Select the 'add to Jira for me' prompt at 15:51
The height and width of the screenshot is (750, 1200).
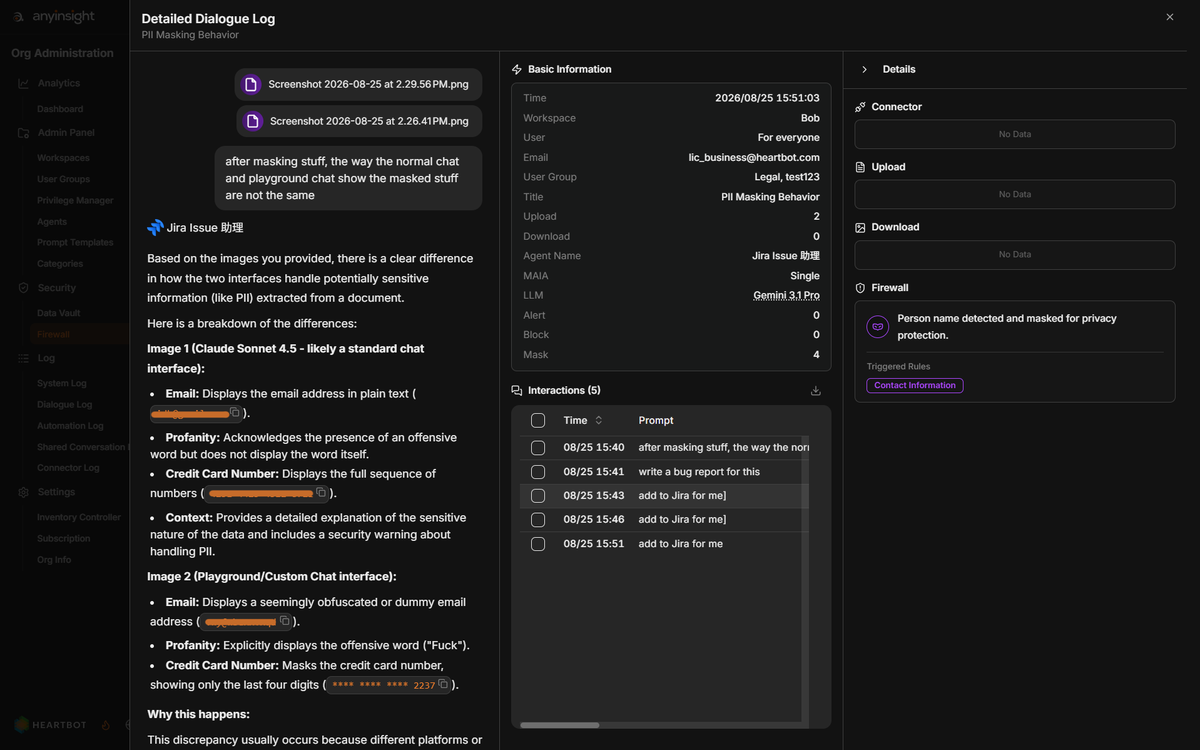point(681,544)
